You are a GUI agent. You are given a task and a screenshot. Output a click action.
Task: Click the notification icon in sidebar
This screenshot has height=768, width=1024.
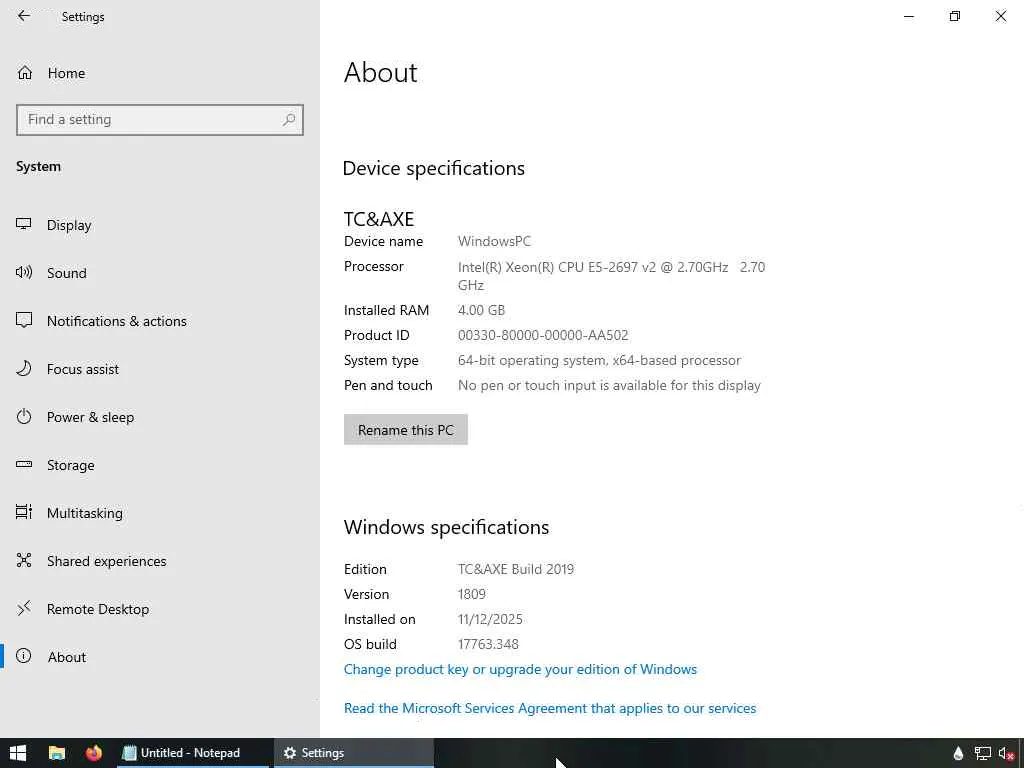(24, 320)
